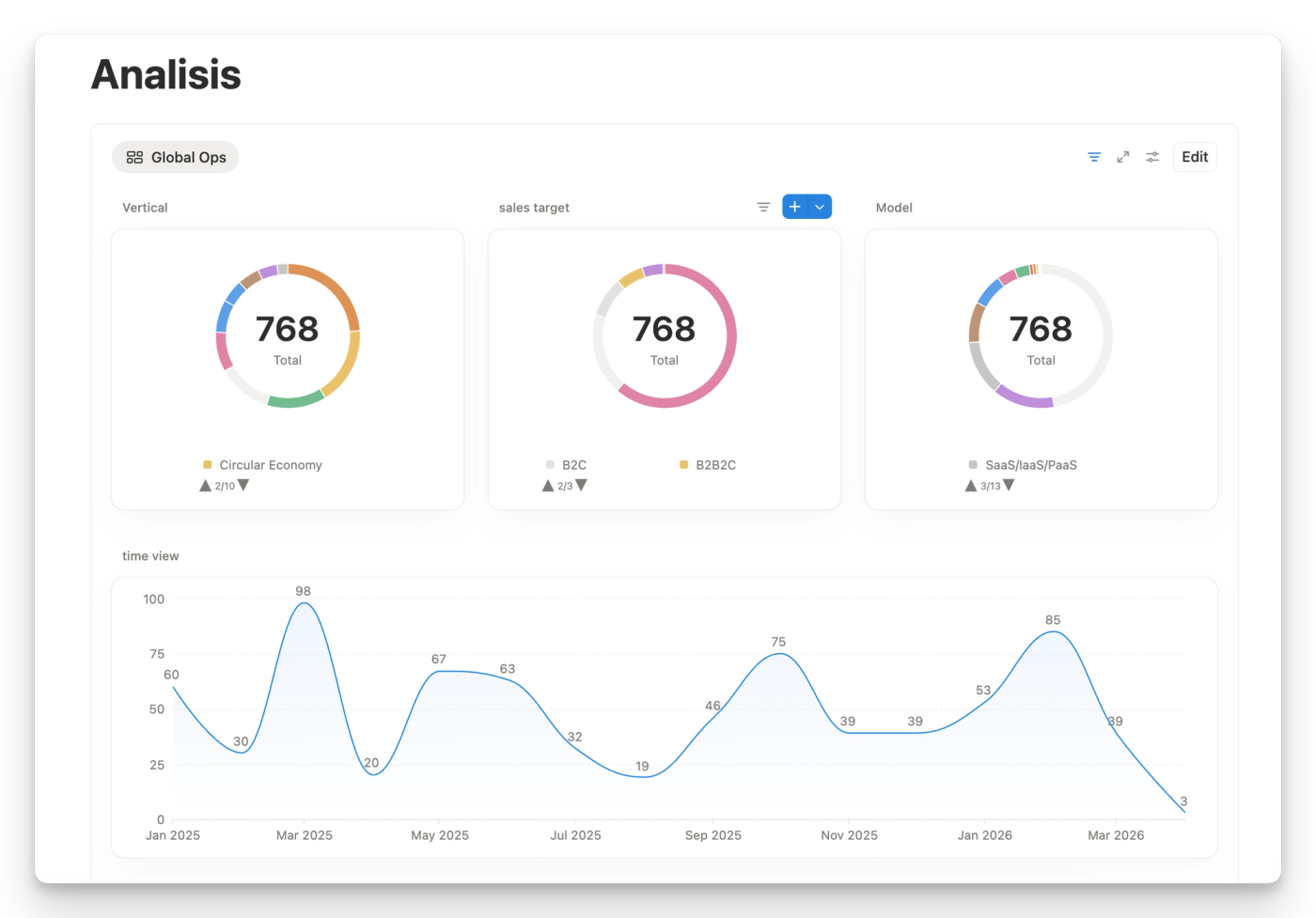Click the Sep 2025 axis label
The height and width of the screenshot is (918, 1316).
(x=713, y=835)
